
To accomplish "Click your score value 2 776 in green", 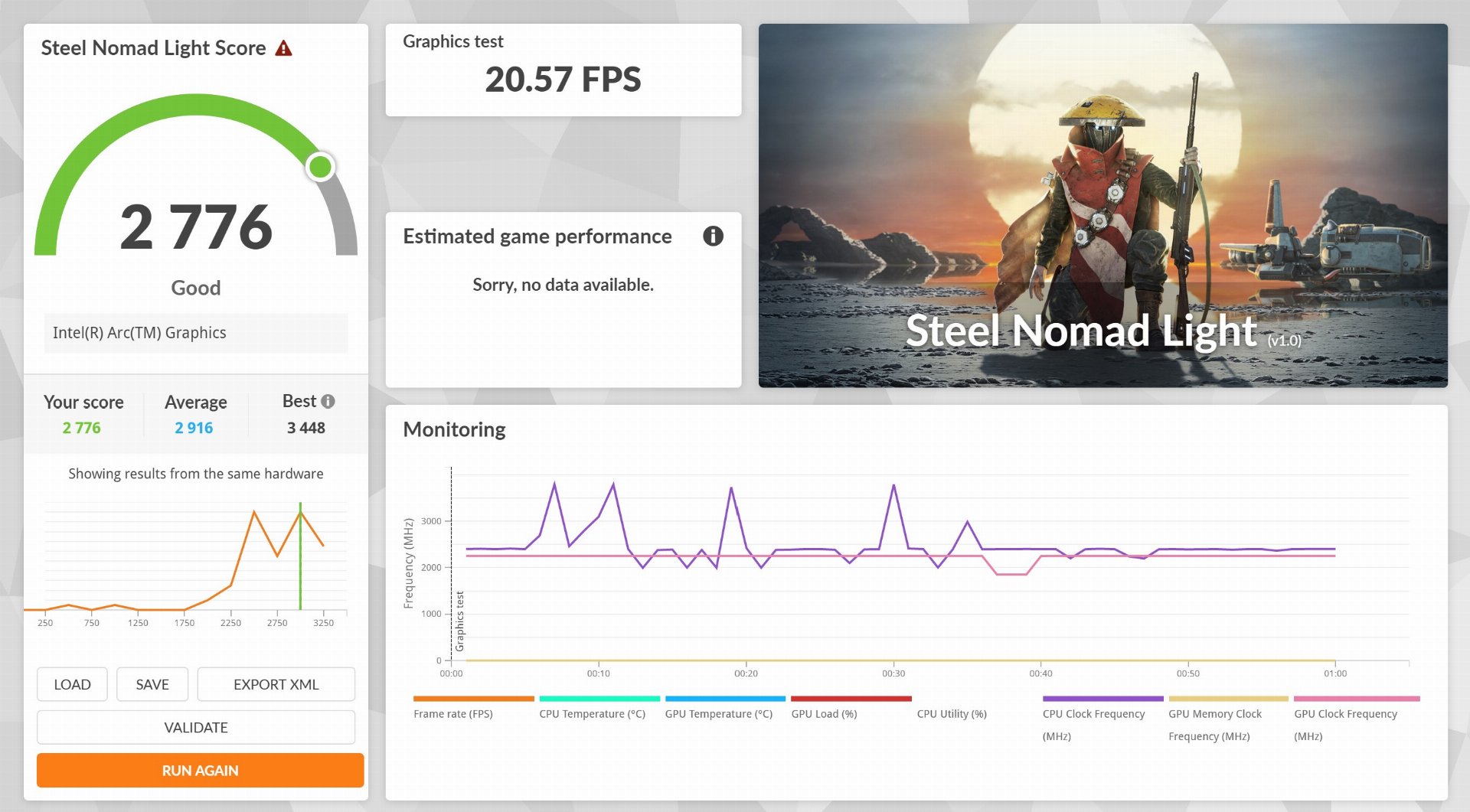I will point(82,428).
